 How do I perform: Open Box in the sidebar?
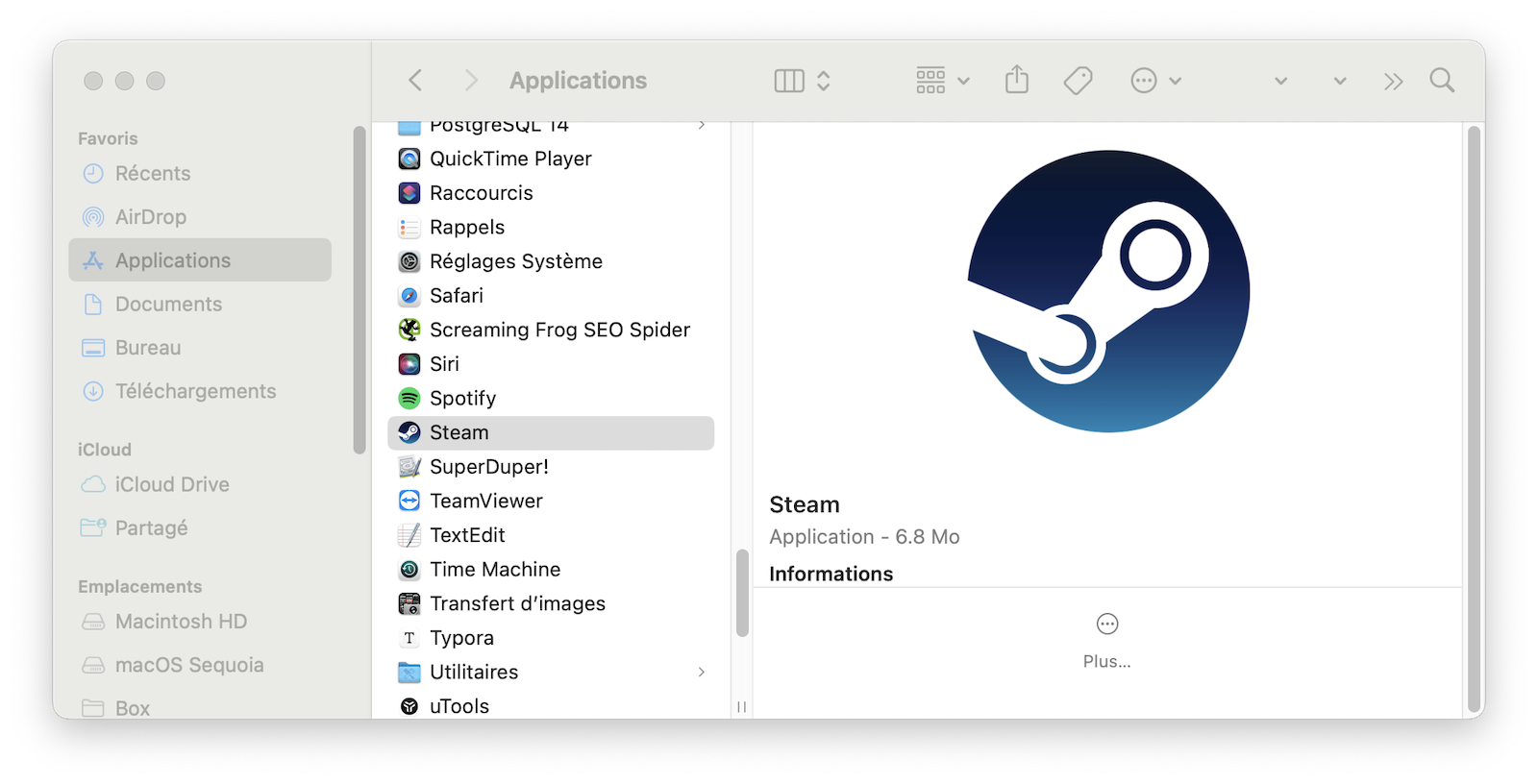[x=200, y=708]
